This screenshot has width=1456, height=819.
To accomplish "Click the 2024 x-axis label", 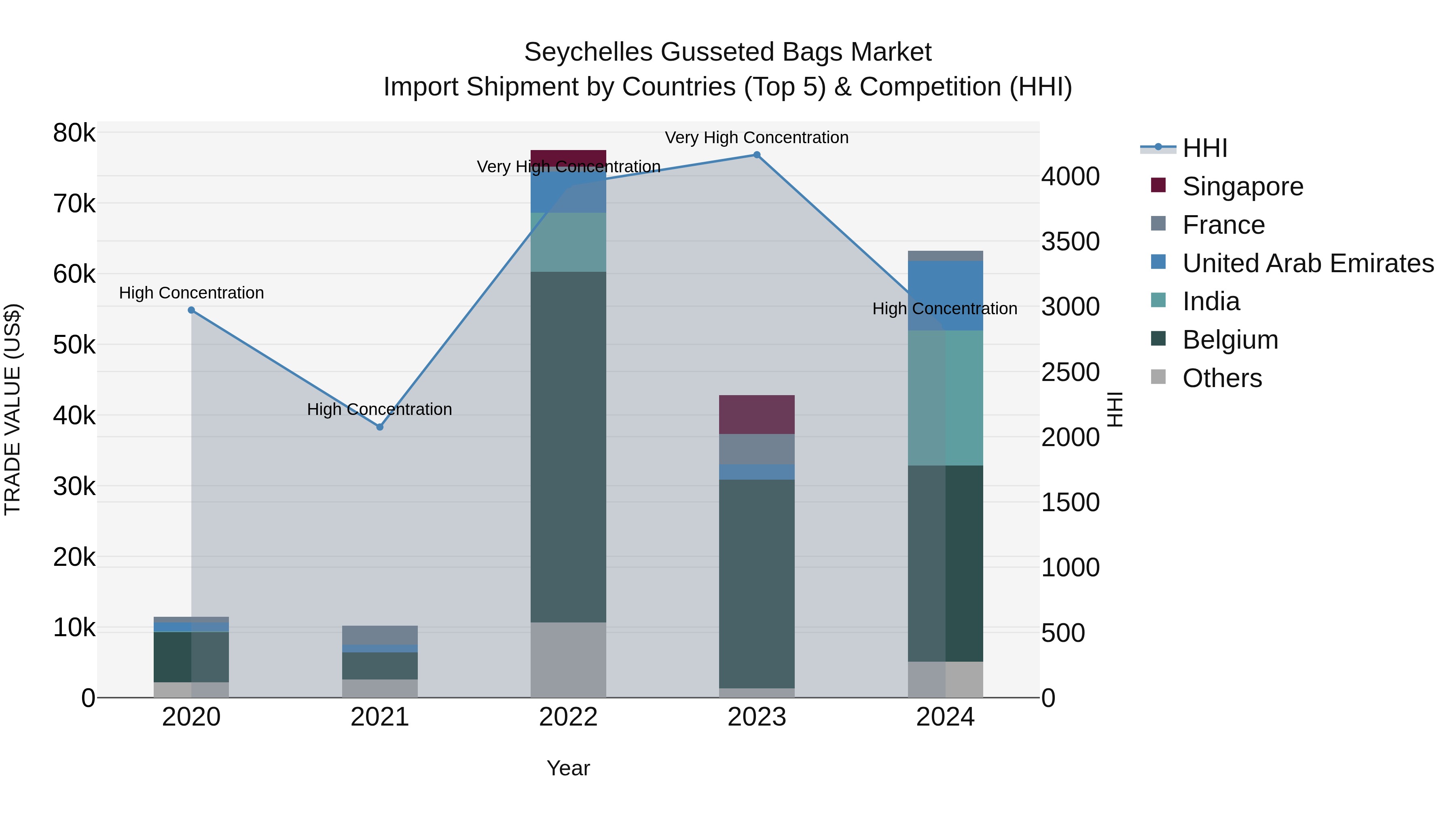I will click(x=945, y=717).
